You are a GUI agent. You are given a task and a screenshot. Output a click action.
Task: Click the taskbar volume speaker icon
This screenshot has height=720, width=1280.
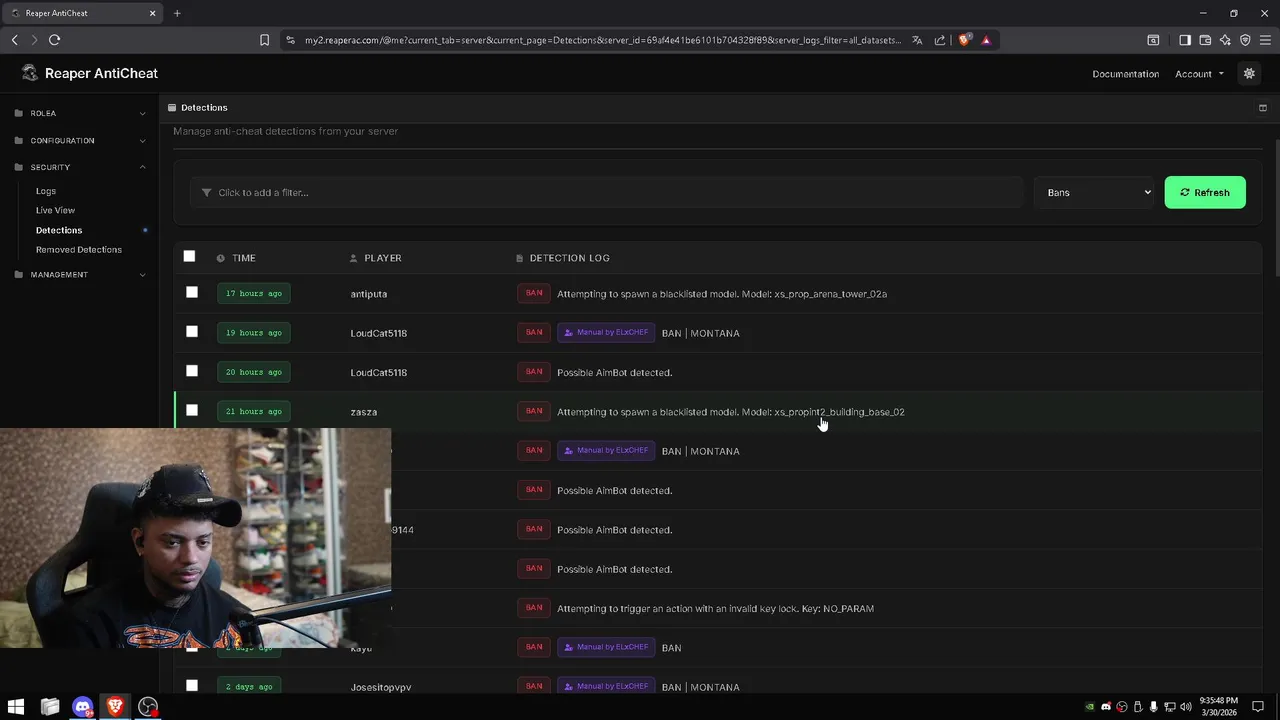(x=1186, y=707)
